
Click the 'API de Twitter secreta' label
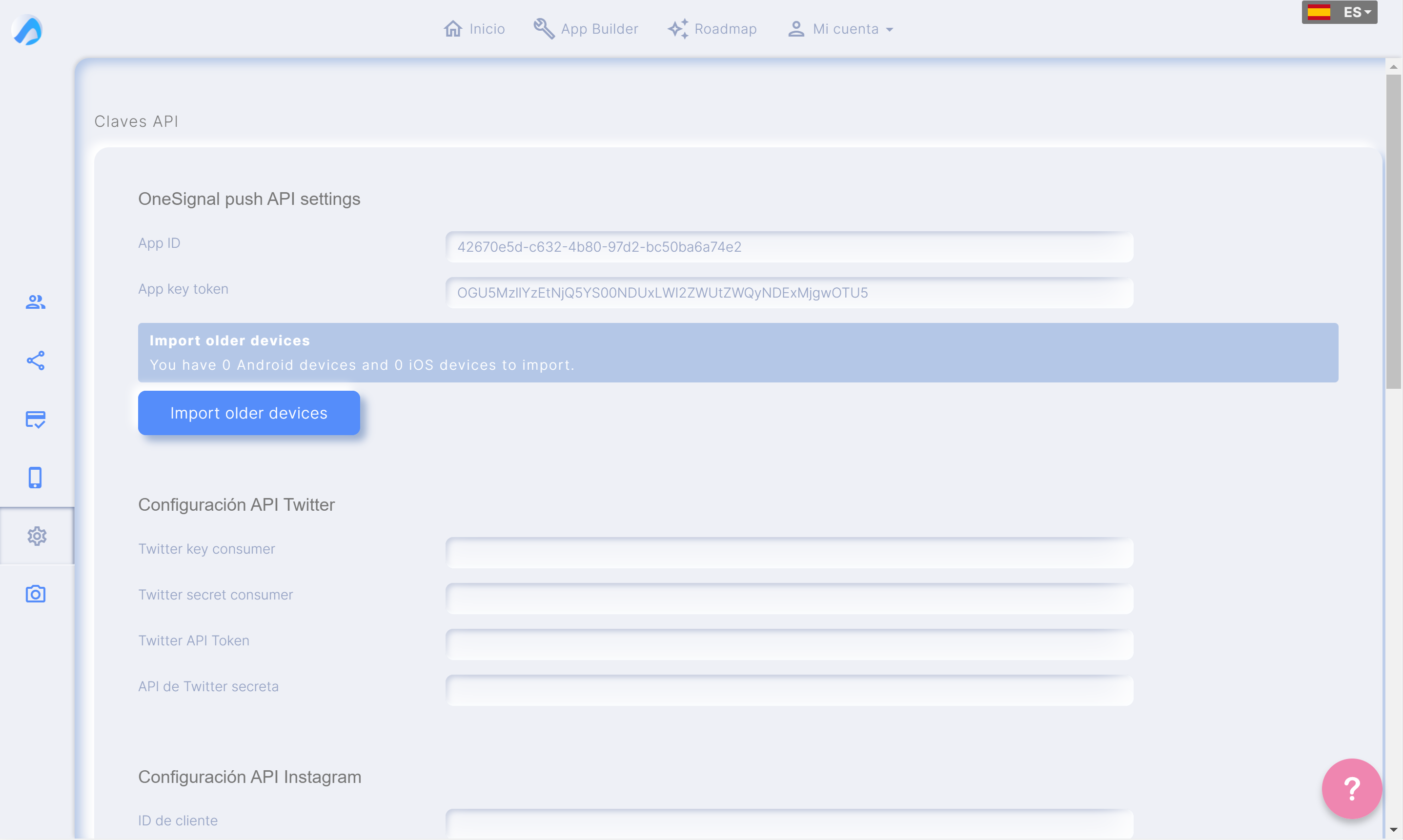pyautogui.click(x=208, y=686)
